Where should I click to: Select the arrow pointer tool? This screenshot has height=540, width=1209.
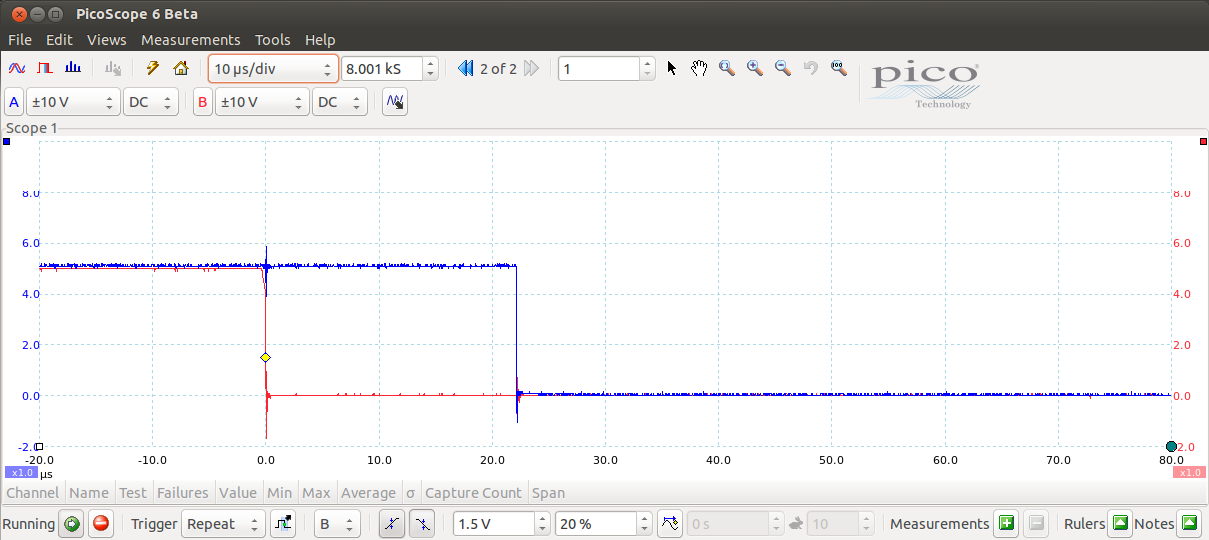tap(671, 68)
